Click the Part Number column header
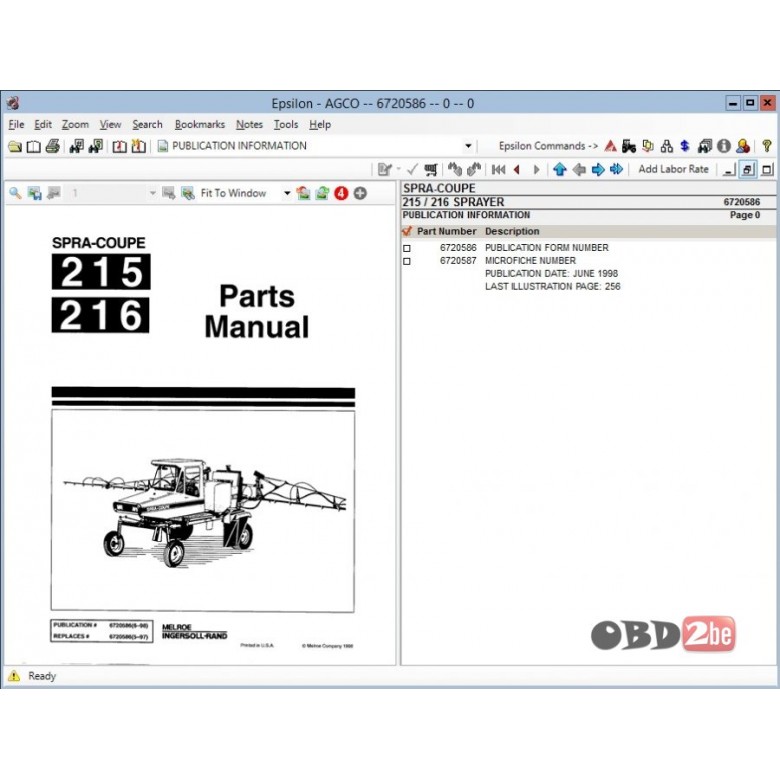 (446, 231)
